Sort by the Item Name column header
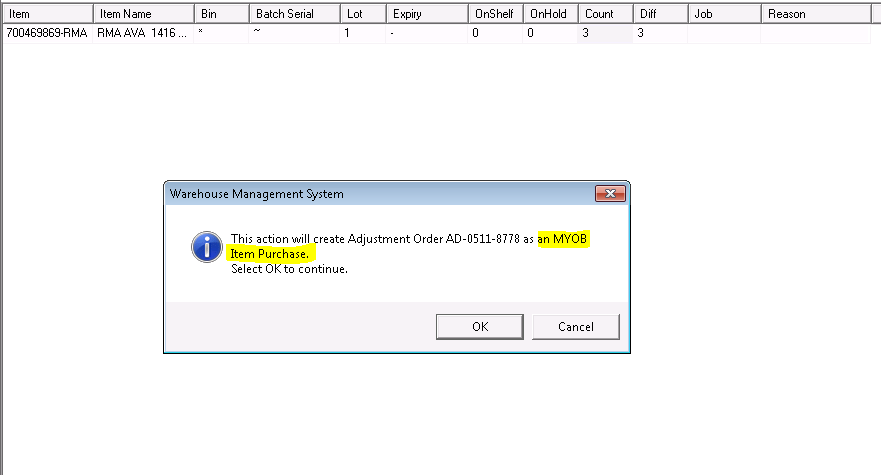This screenshot has height=475, width=881. 144,14
